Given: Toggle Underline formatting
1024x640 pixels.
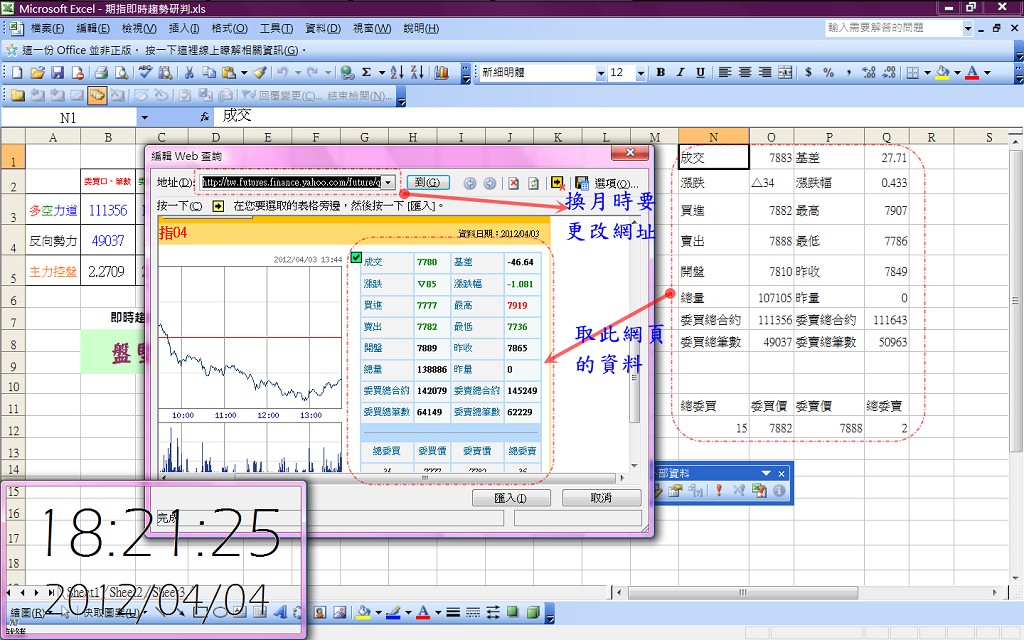Looking at the screenshot, I should 700,72.
